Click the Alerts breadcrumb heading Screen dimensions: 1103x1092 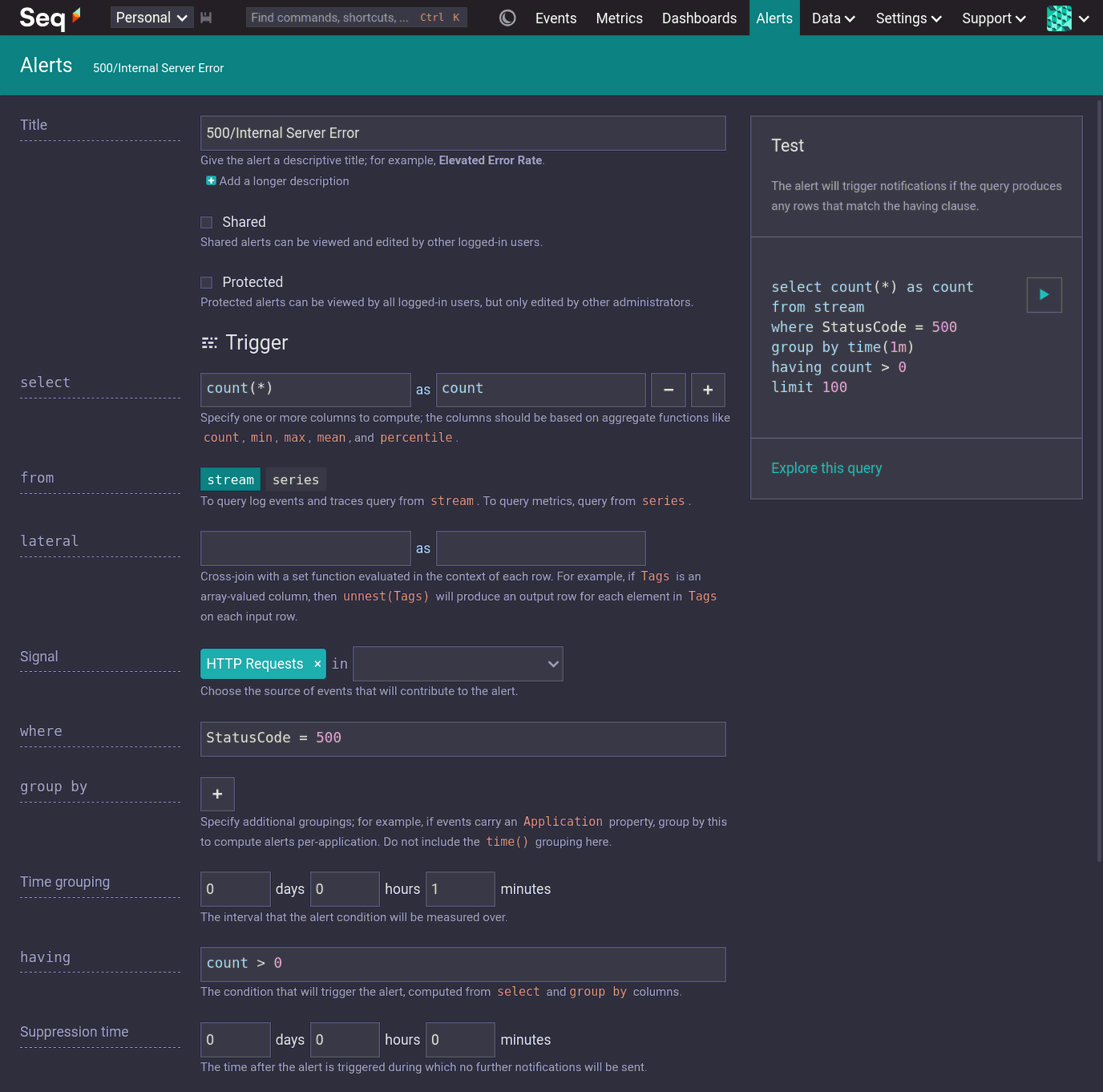[x=46, y=66]
